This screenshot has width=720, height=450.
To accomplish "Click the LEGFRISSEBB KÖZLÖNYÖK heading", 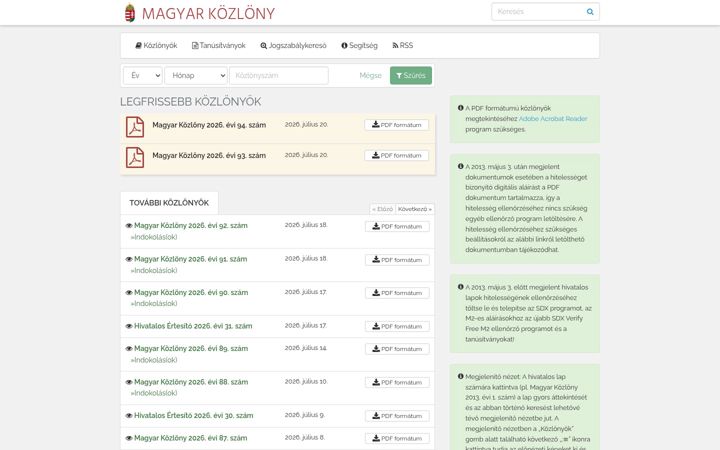I will click(x=191, y=101).
